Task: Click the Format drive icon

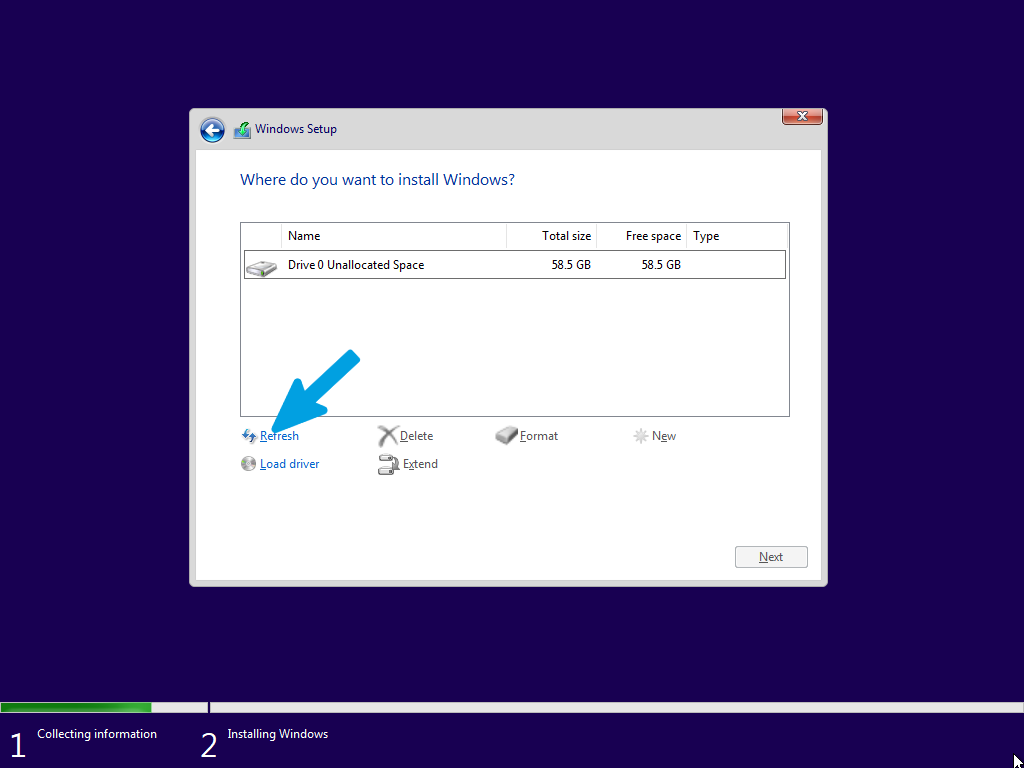Action: tap(506, 436)
